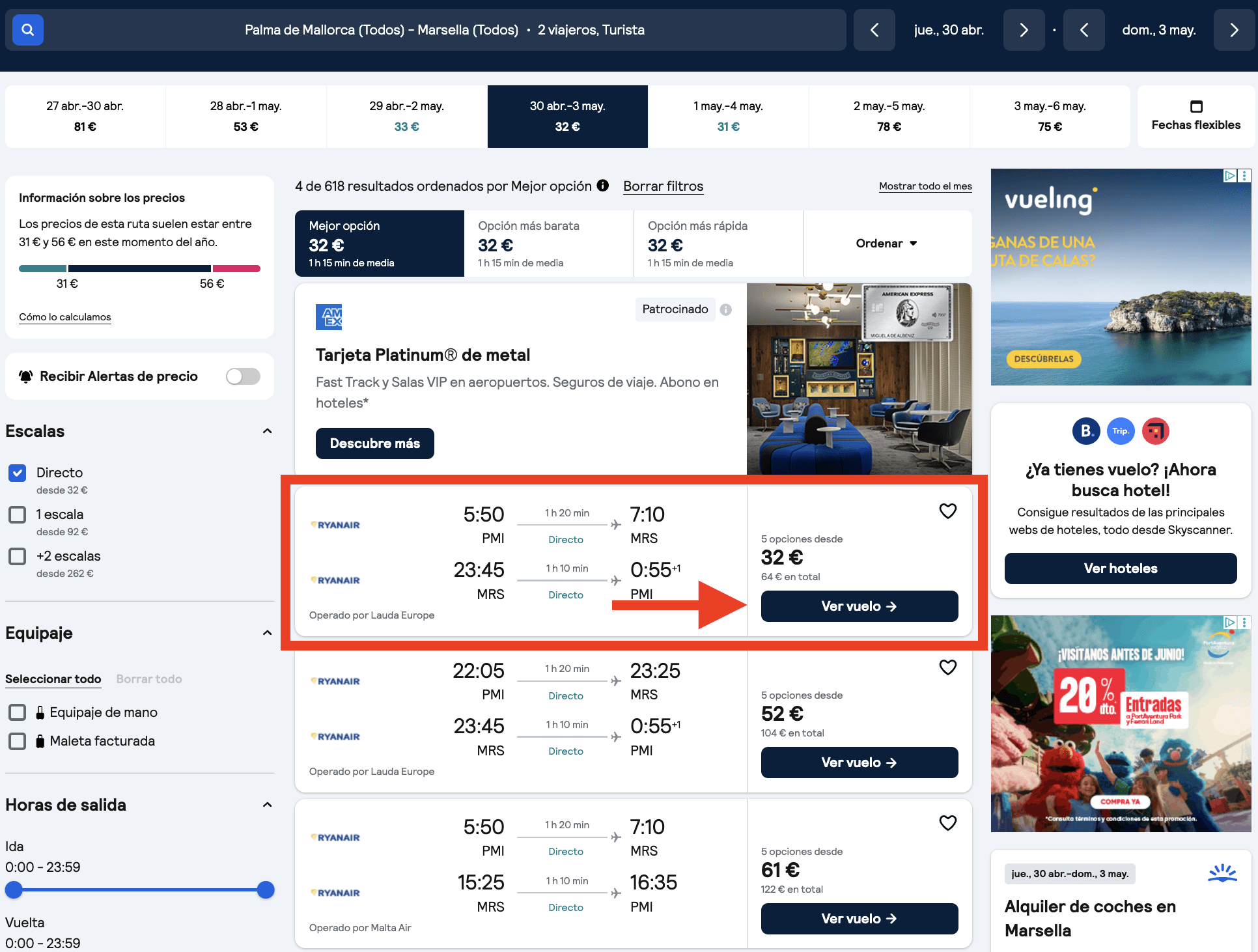This screenshot has width=1258, height=952.
Task: Collapse the Equipaje filter section
Action: pos(267,633)
